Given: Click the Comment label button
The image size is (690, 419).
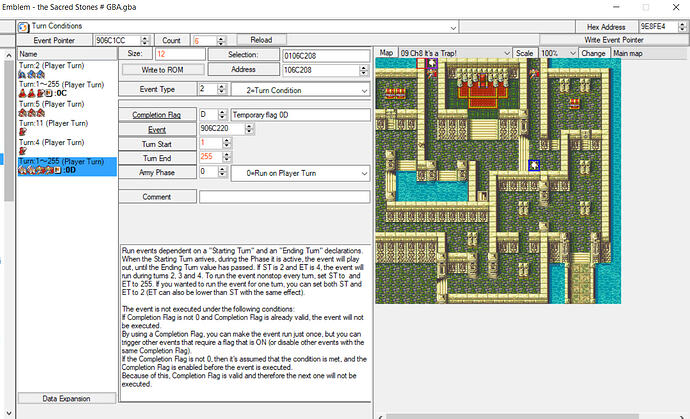Looking at the screenshot, I should (157, 197).
